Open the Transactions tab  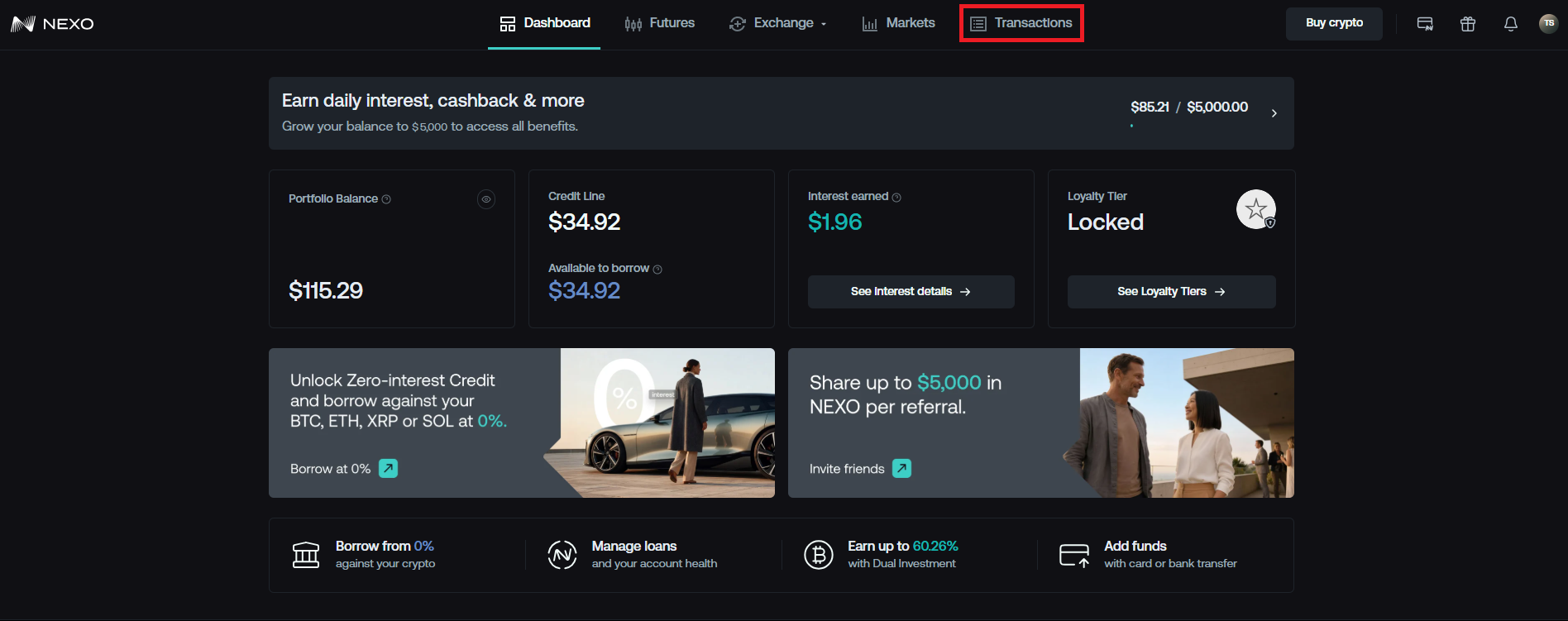point(1021,23)
